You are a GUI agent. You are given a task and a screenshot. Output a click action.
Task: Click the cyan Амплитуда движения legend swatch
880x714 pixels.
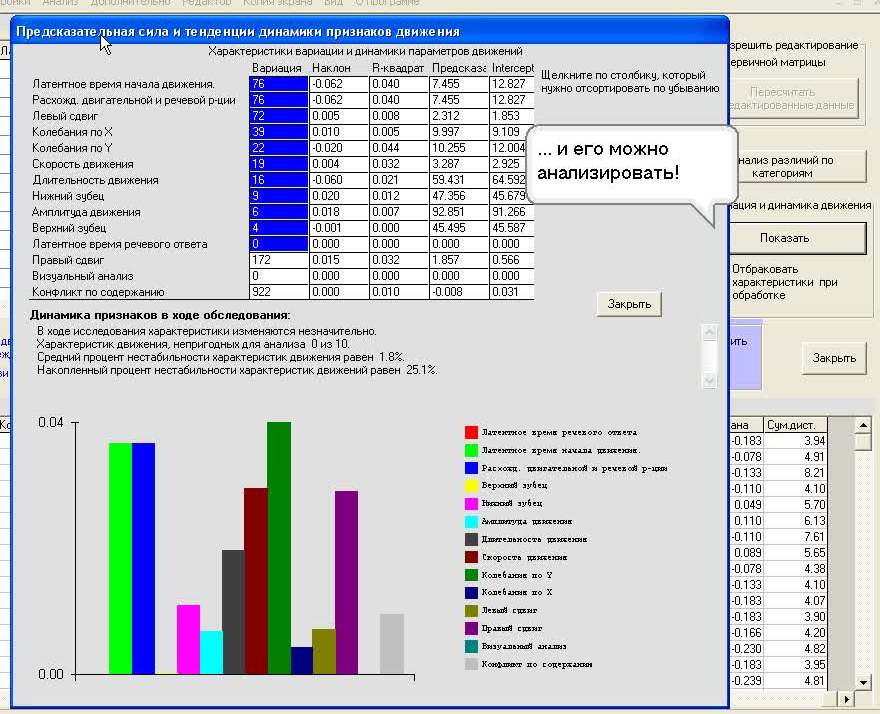pyautogui.click(x=471, y=521)
